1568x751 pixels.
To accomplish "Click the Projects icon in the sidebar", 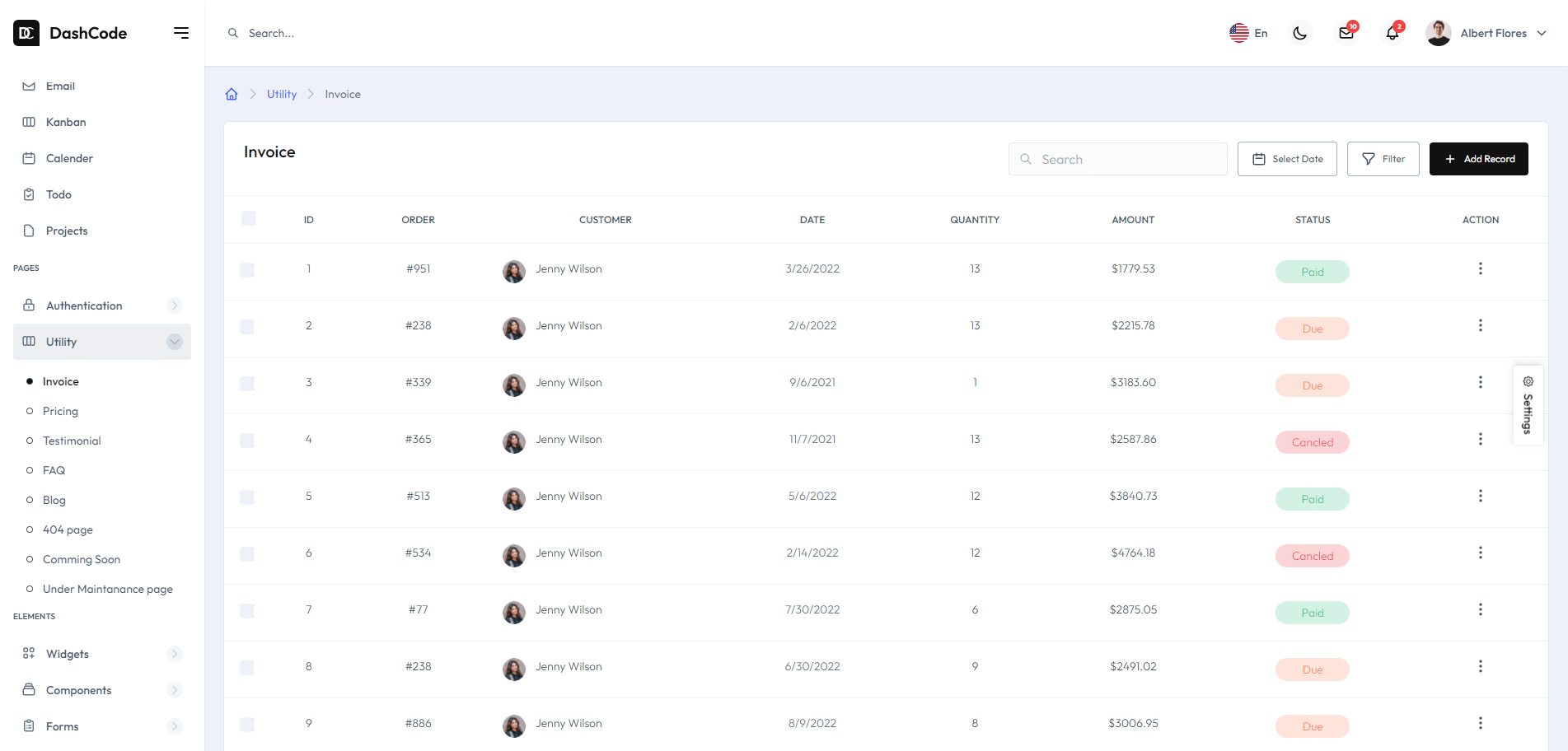I will point(29,231).
